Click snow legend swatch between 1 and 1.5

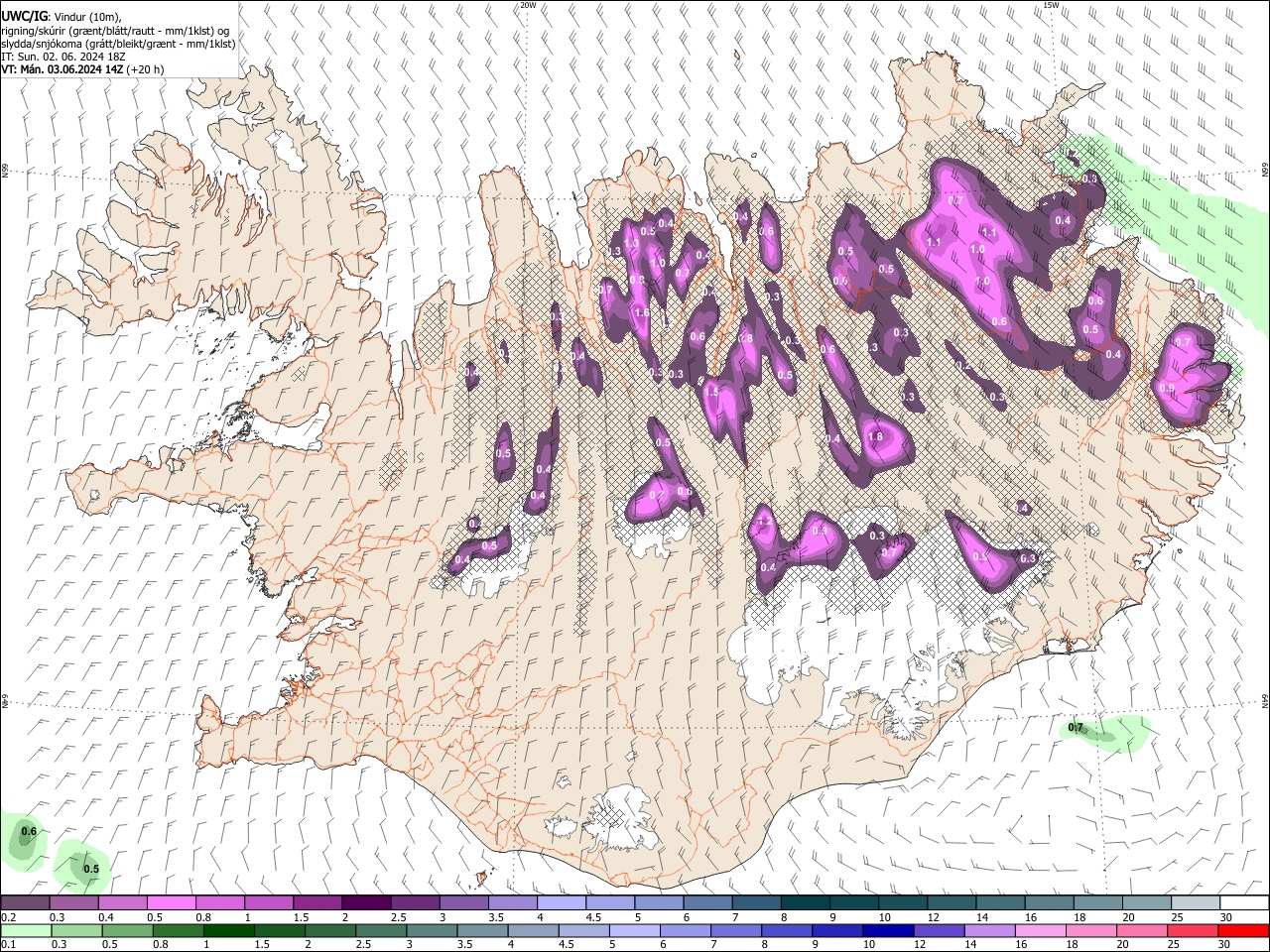[x=269, y=902]
